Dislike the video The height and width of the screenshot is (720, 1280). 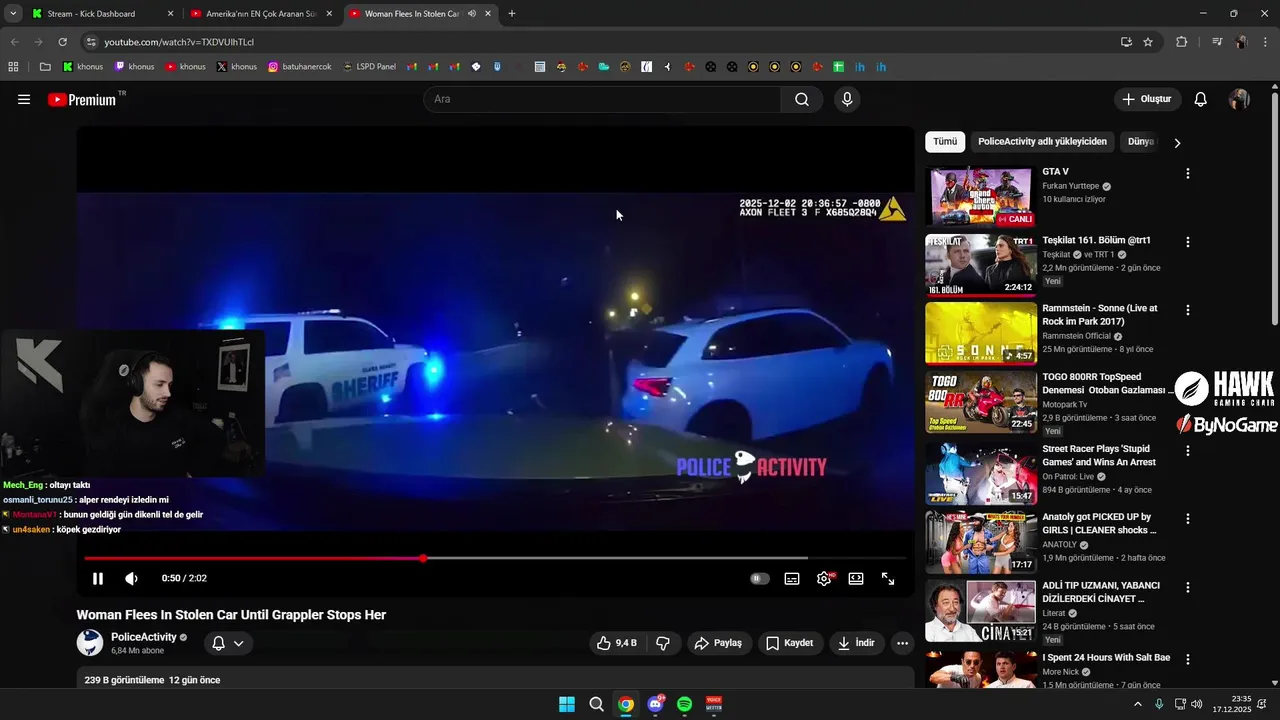663,643
